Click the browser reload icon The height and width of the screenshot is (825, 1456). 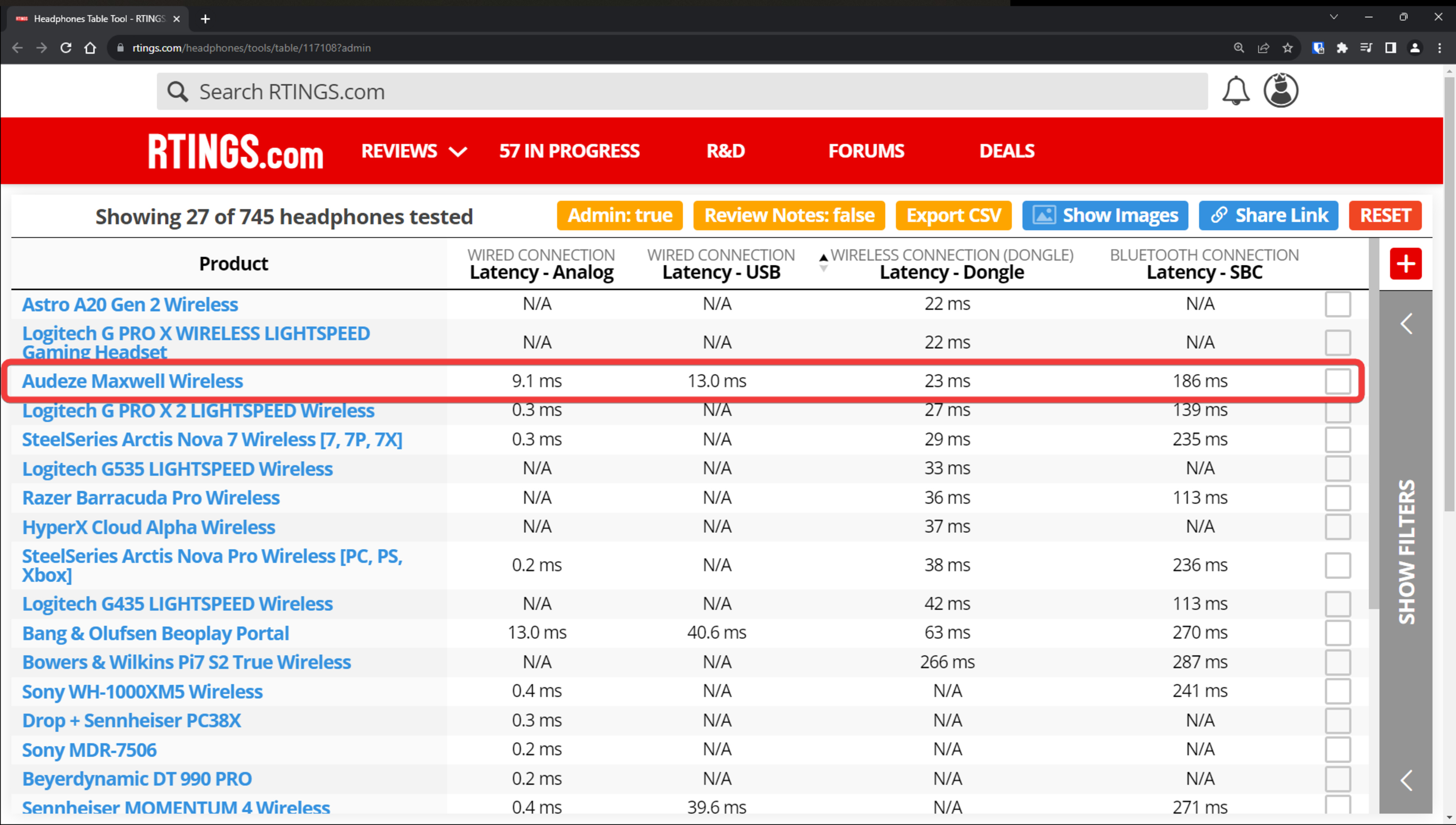click(x=66, y=48)
